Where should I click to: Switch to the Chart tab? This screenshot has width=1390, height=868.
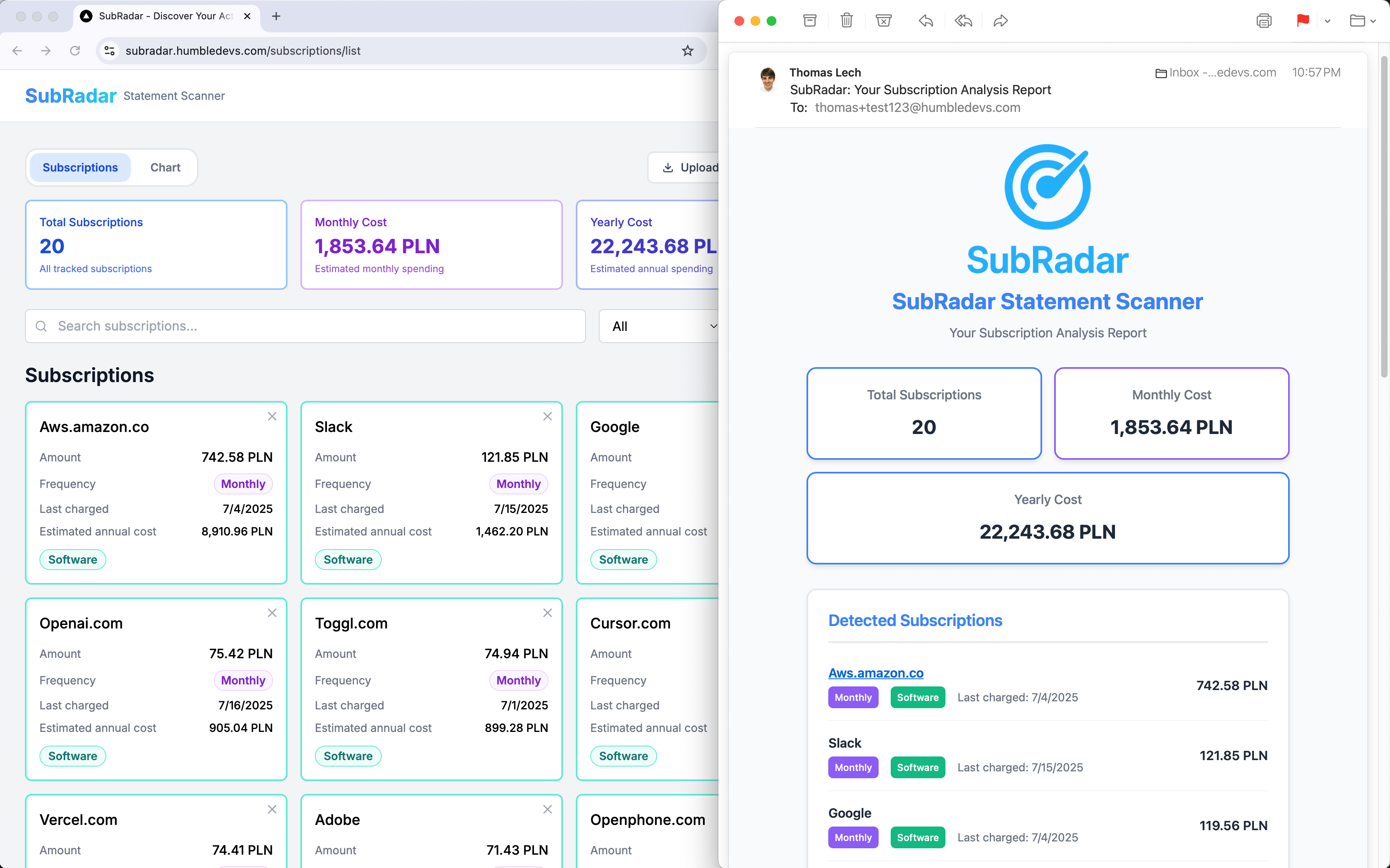(165, 167)
